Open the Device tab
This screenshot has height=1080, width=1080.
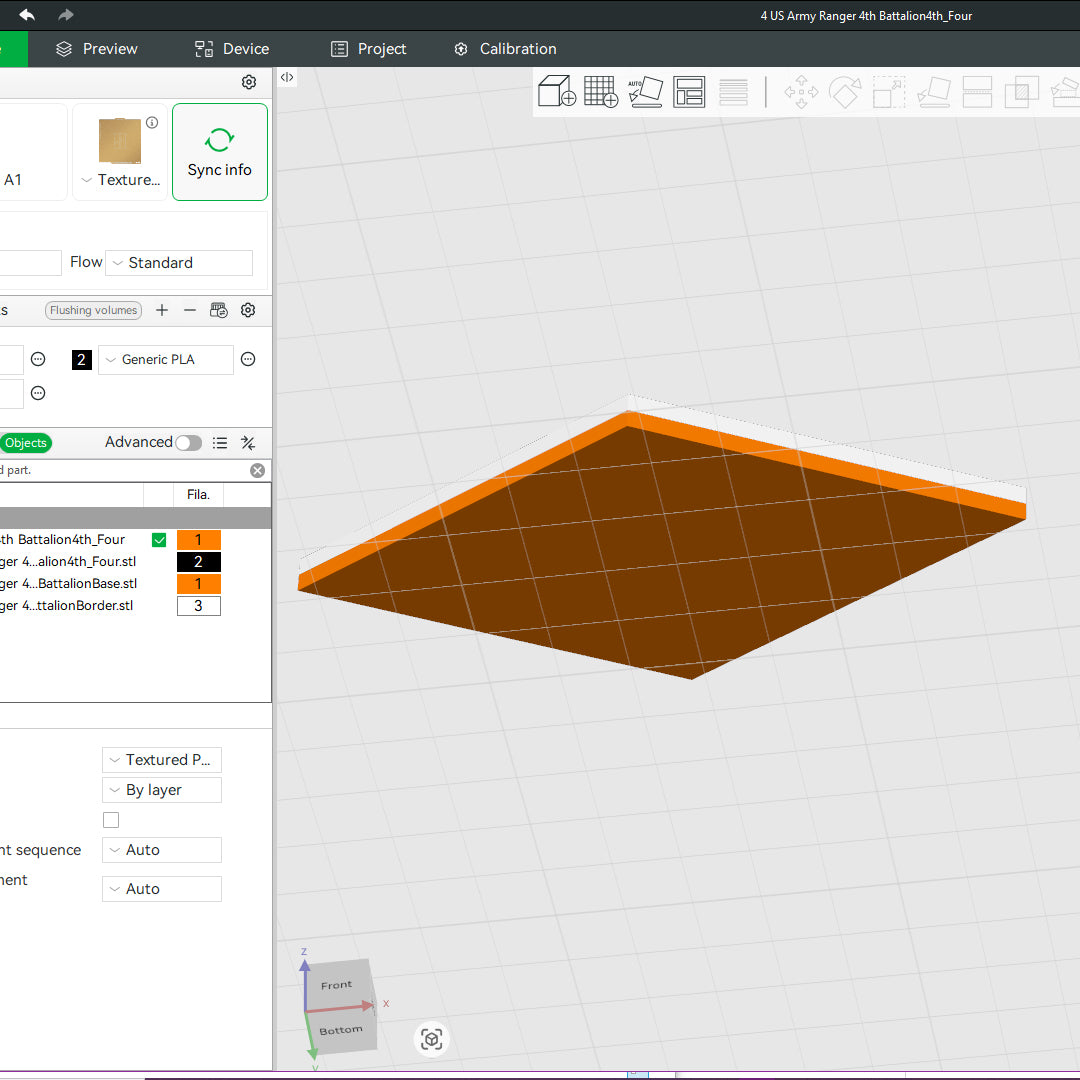tap(231, 48)
